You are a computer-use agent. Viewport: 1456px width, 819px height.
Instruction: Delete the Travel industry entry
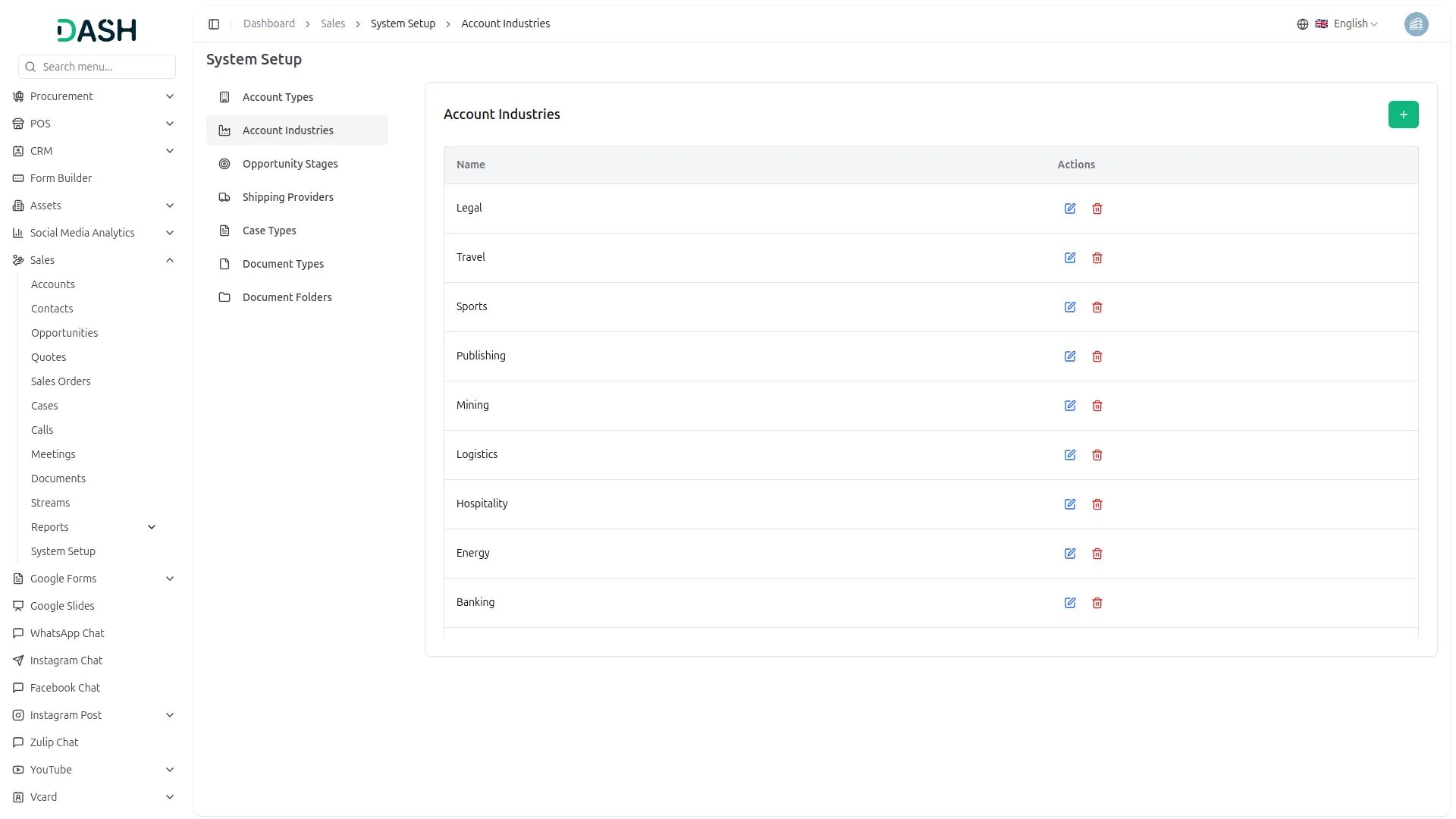[1097, 258]
